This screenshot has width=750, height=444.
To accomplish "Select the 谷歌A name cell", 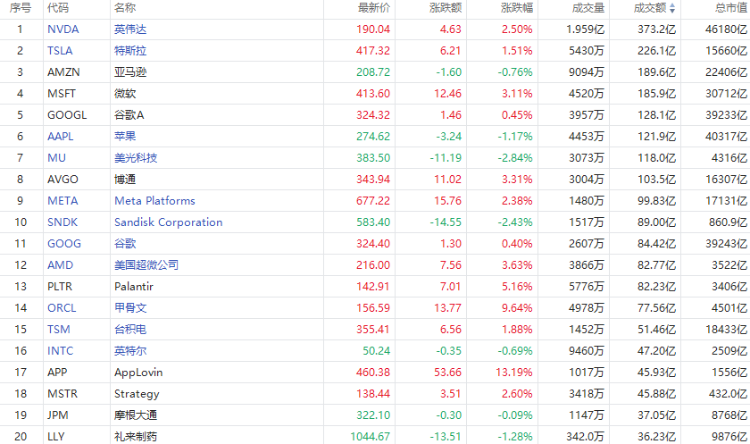I will coord(129,115).
